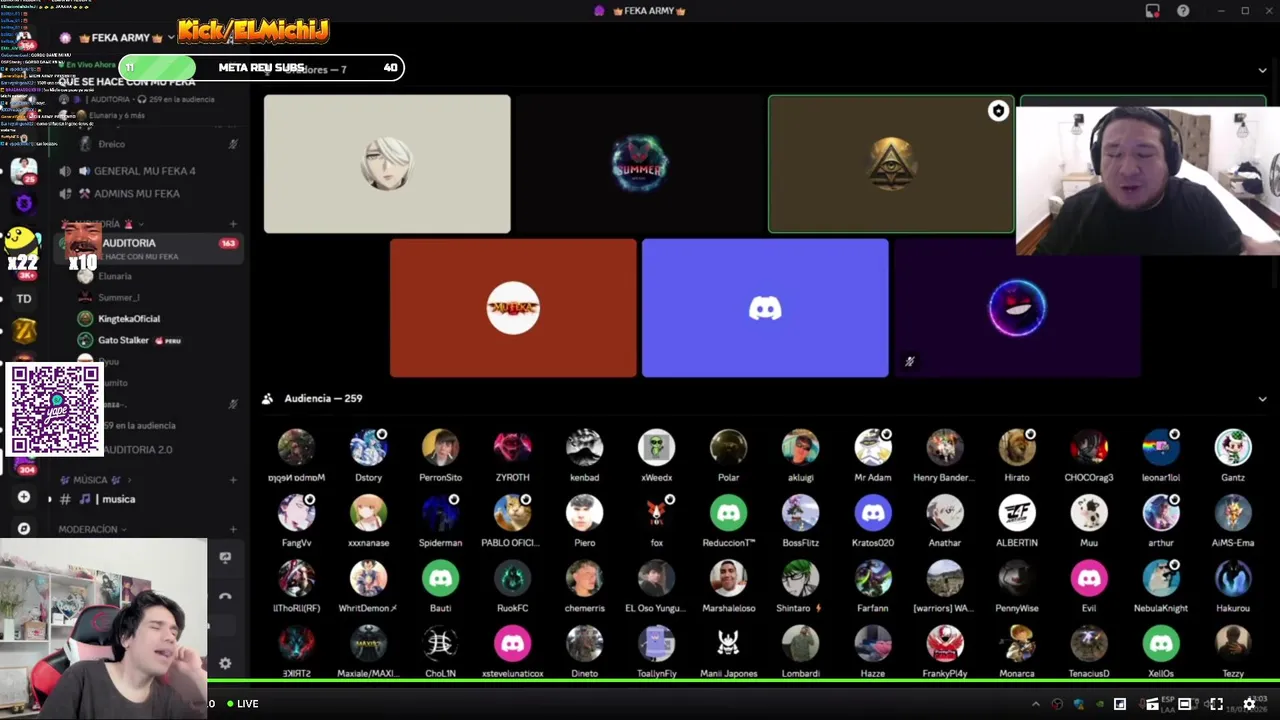This screenshot has height=720, width=1280.
Task: Select the Kratos020 audience member
Action: 873,519
